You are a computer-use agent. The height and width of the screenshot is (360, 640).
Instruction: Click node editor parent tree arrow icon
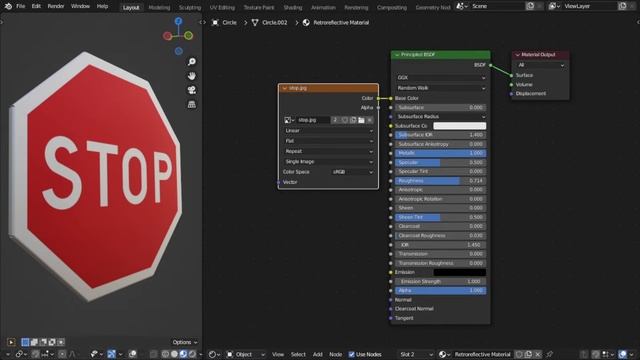click(x=584, y=354)
